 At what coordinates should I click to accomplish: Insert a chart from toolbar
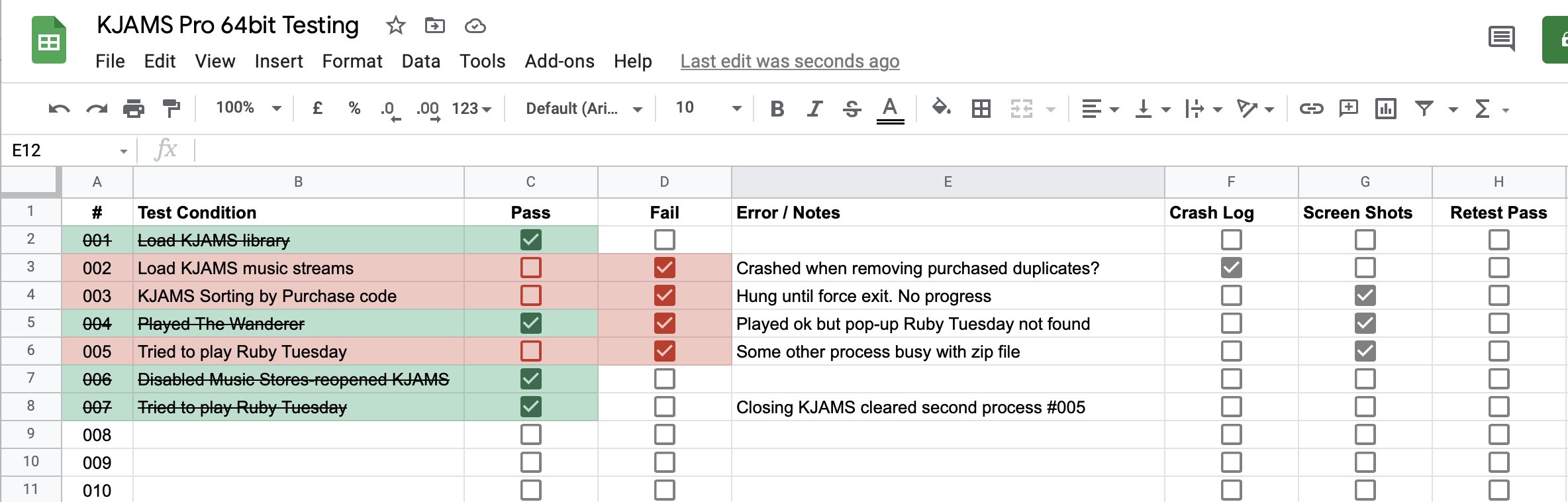[1385, 109]
